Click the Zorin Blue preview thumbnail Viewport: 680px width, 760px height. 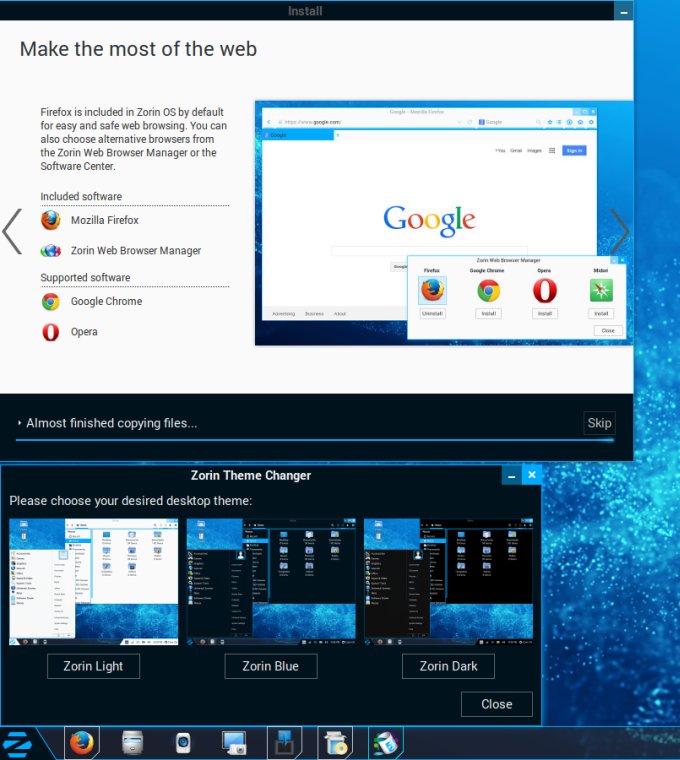[x=271, y=582]
